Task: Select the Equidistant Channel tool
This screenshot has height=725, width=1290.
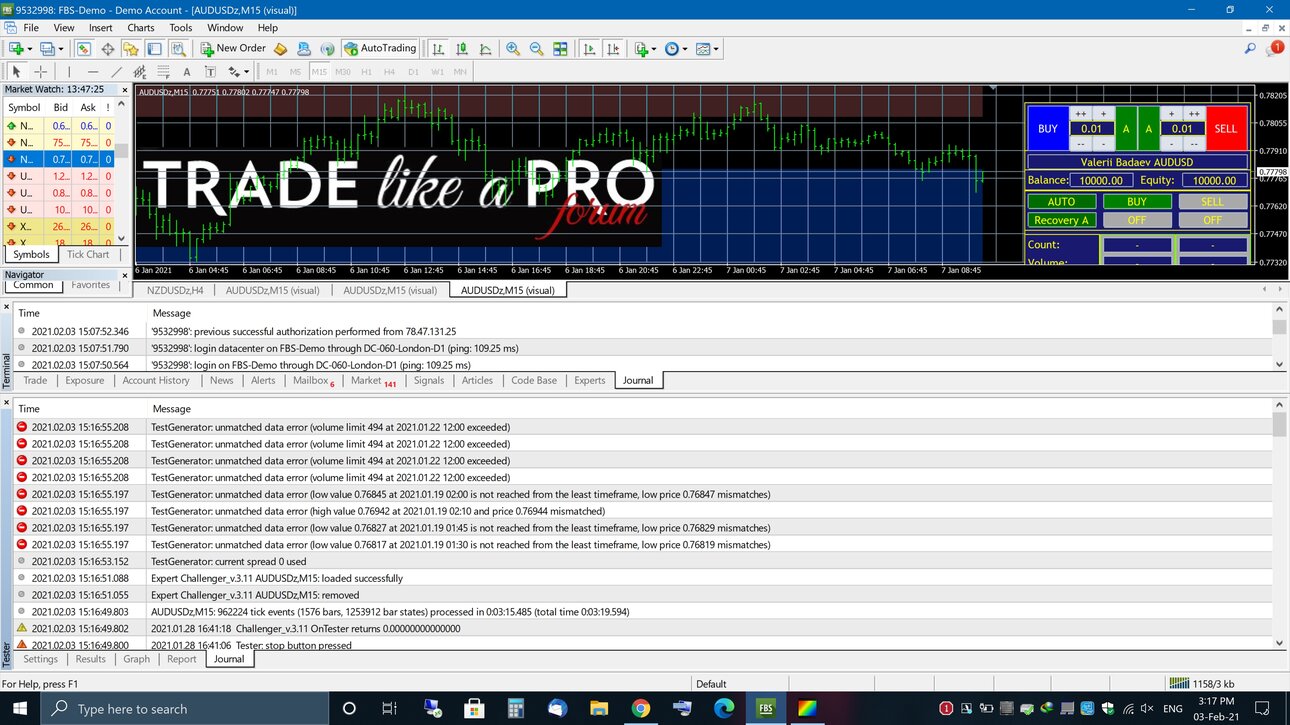Action: [x=140, y=72]
